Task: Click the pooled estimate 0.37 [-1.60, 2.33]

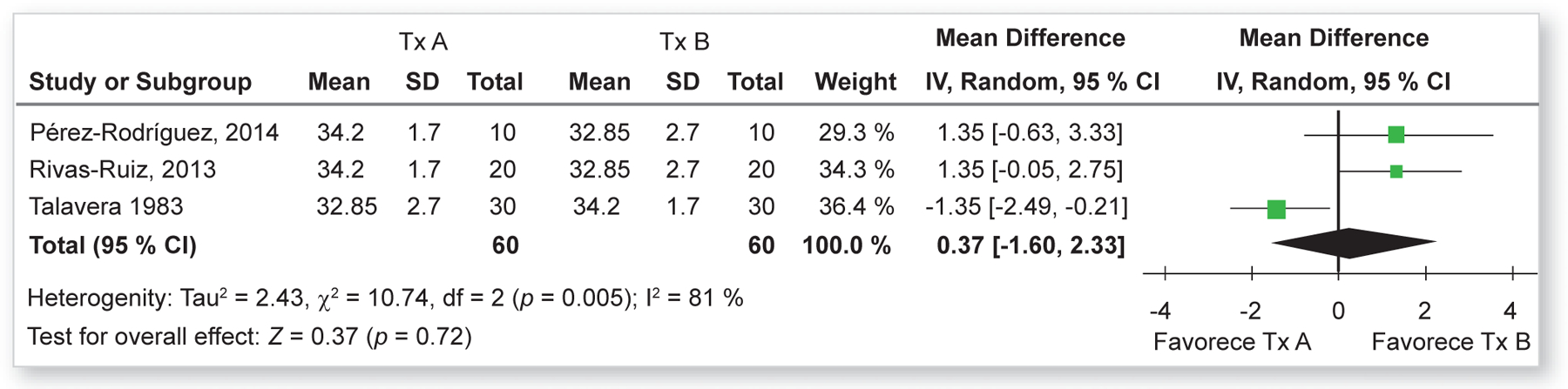Action: coord(1031,245)
